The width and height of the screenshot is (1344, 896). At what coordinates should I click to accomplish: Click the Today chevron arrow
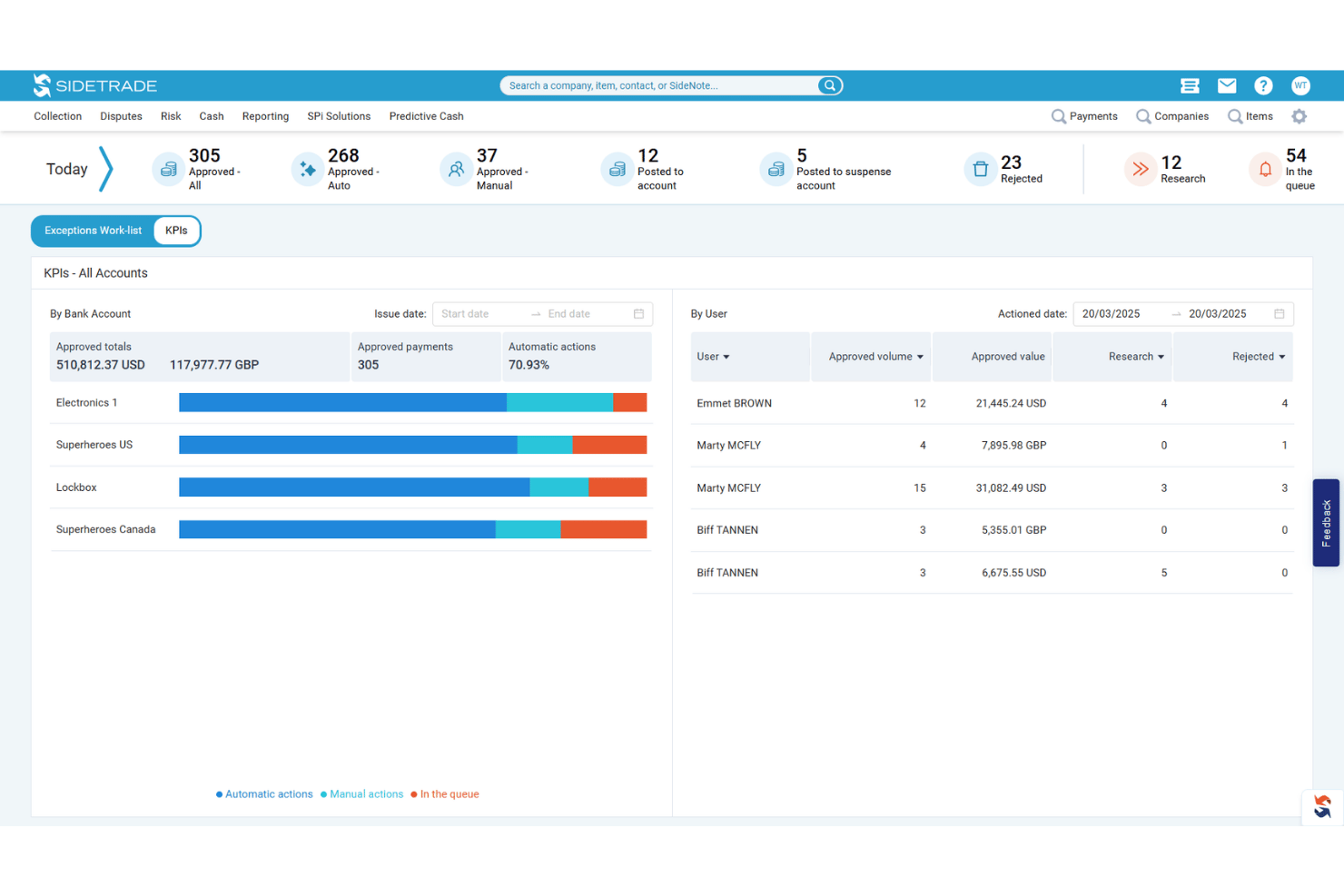pos(106,169)
